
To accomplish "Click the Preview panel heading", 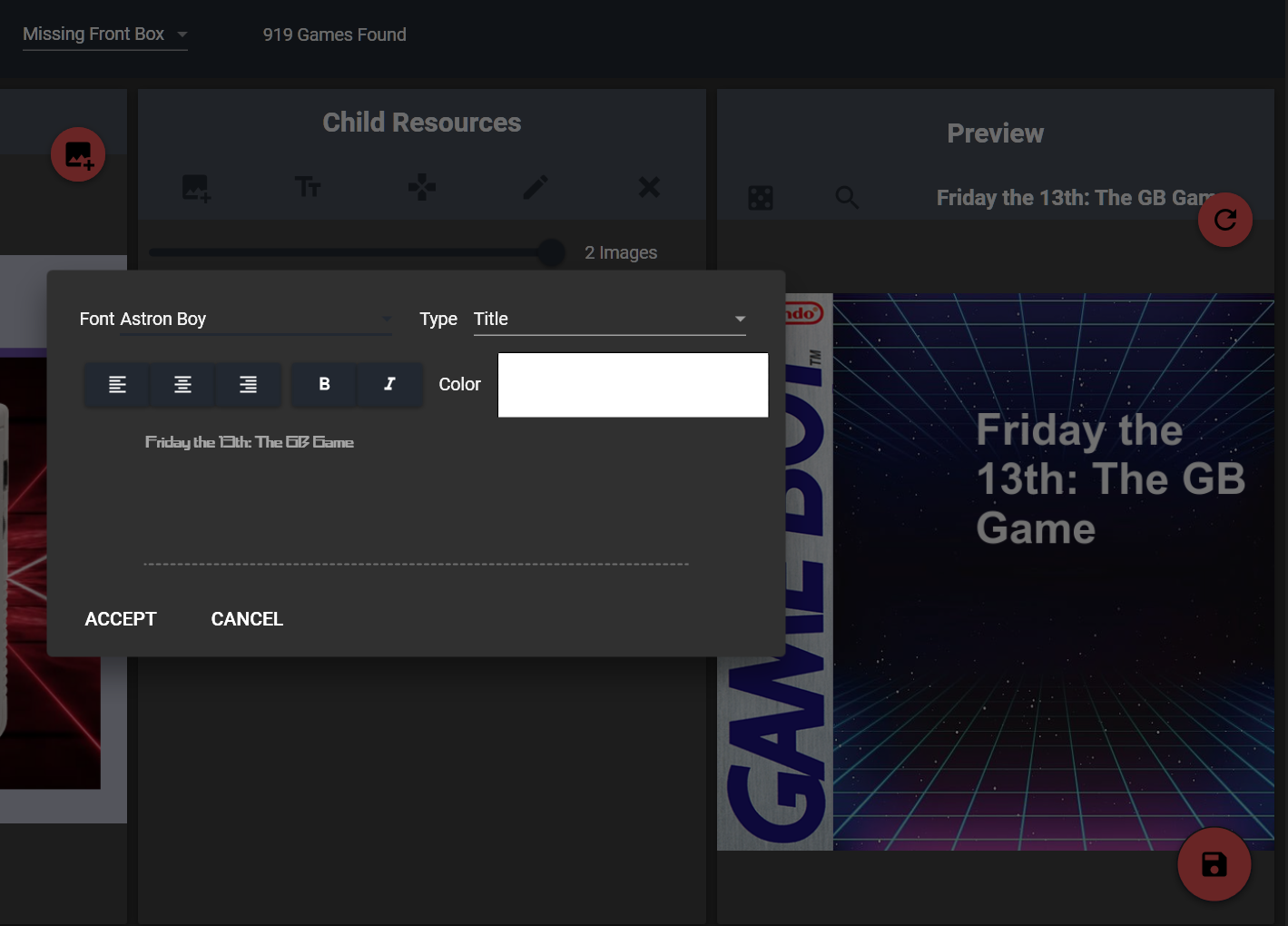I will pos(996,133).
